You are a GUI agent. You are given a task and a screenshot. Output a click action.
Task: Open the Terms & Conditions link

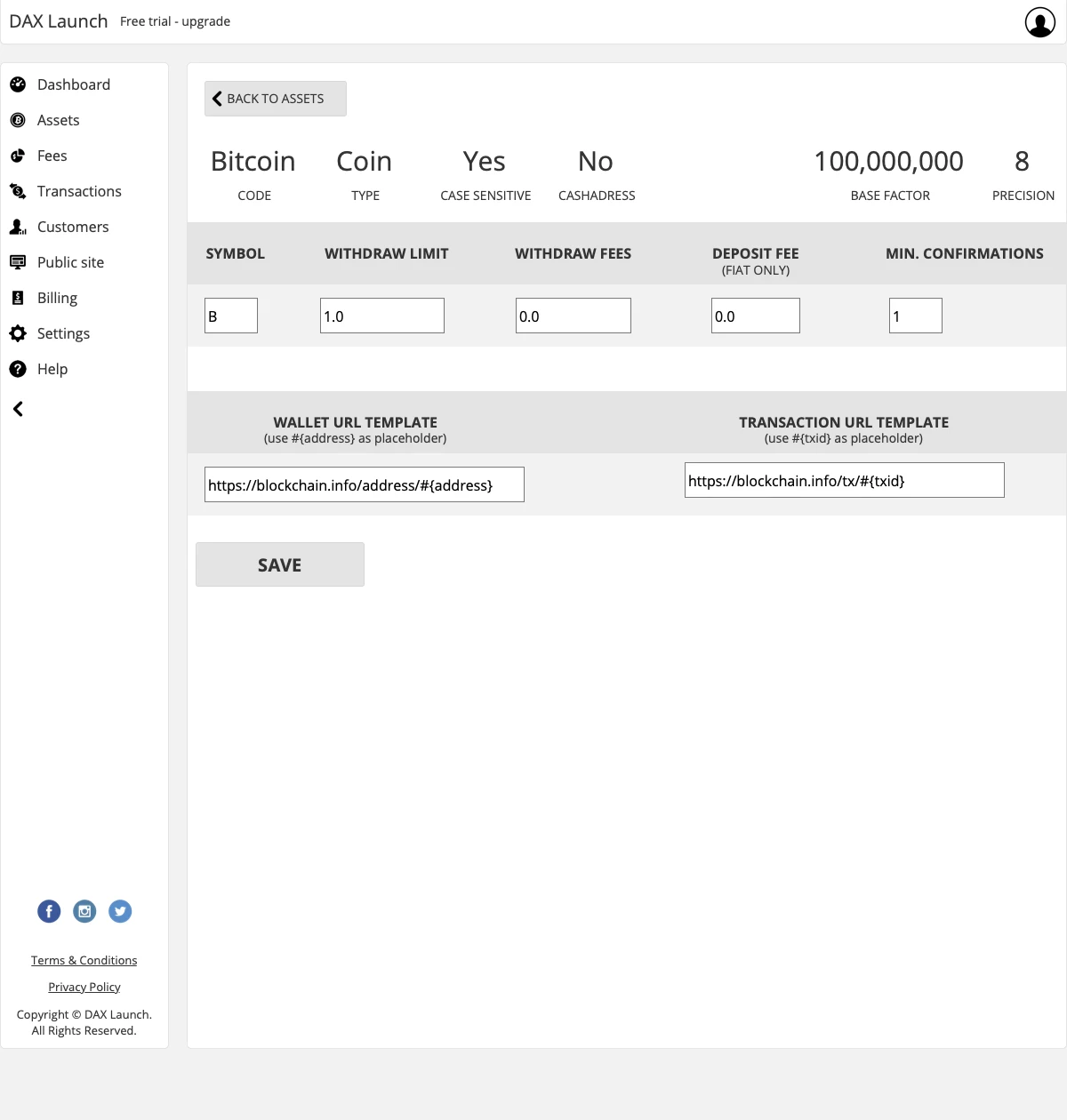84,960
